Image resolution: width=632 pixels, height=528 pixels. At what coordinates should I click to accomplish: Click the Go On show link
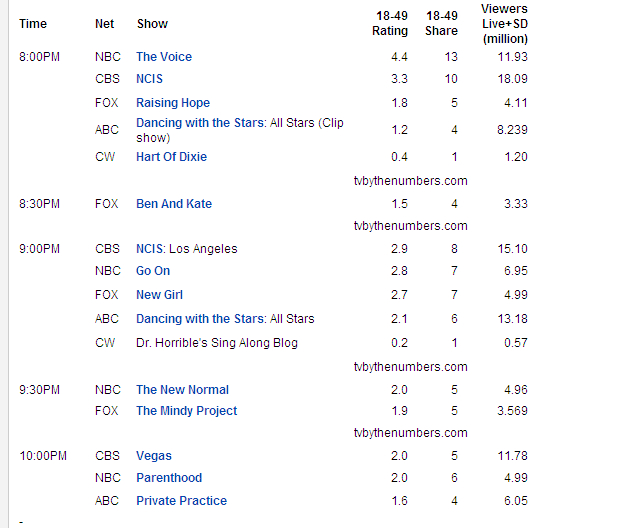[153, 271]
